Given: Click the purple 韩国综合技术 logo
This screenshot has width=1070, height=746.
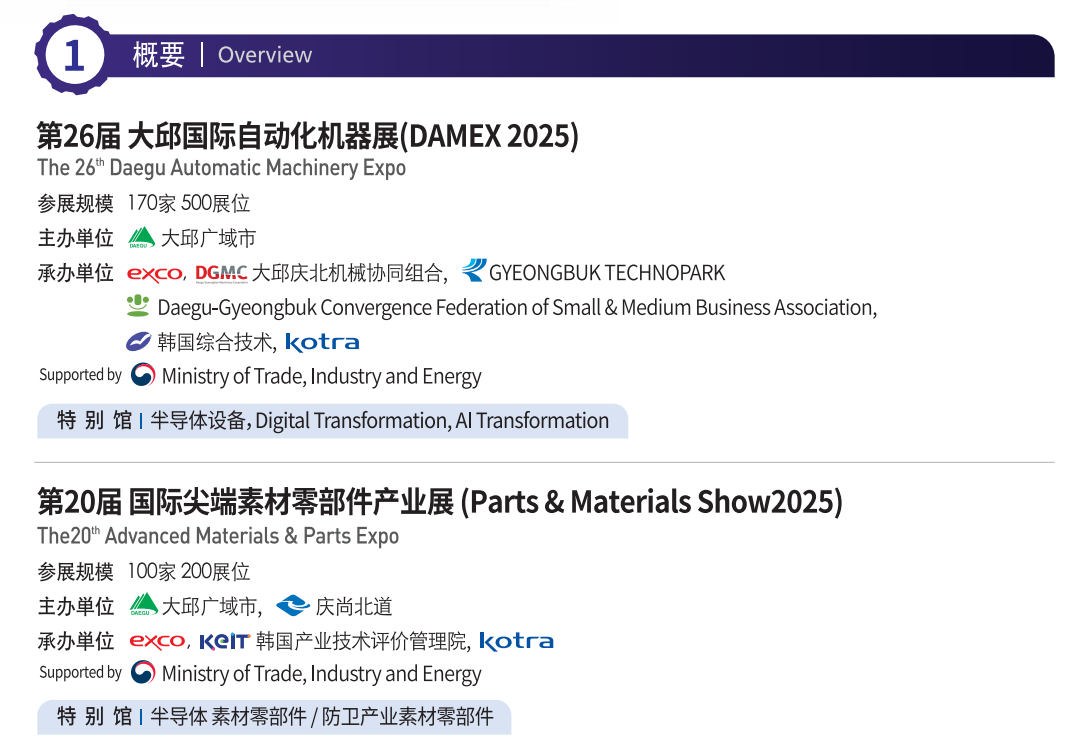Looking at the screenshot, I should [x=139, y=342].
